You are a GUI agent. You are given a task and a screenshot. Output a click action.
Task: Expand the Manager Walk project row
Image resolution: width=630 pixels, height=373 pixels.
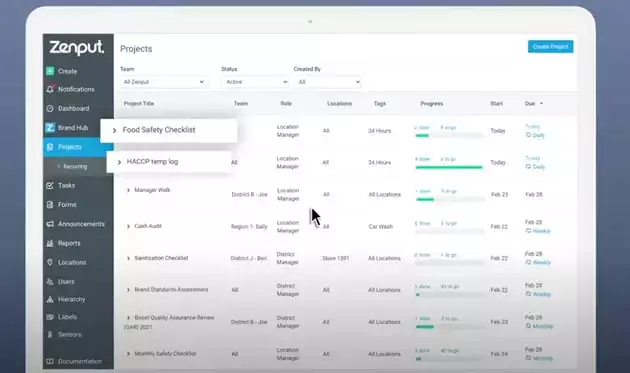pyautogui.click(x=128, y=190)
